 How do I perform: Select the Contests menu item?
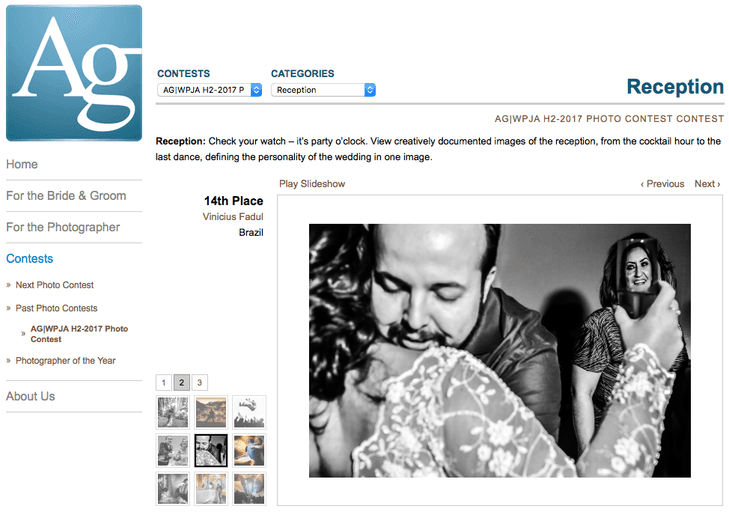30,259
